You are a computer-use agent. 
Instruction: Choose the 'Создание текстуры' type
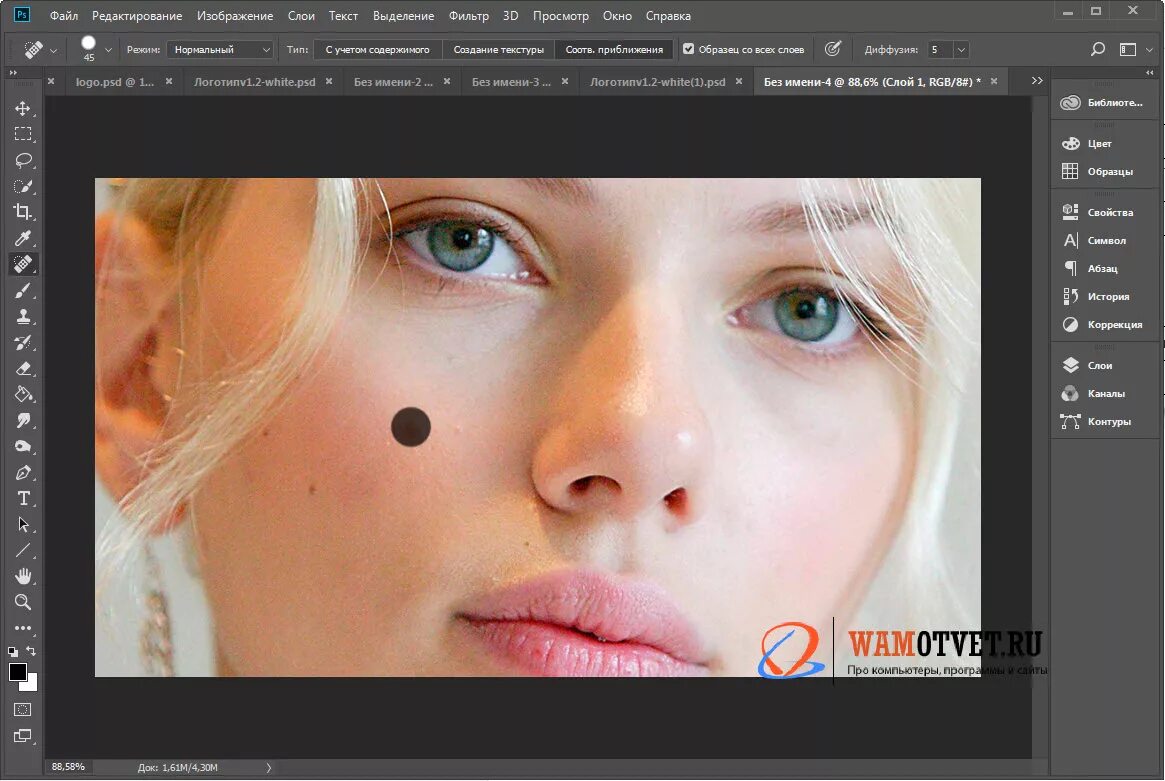(x=499, y=50)
